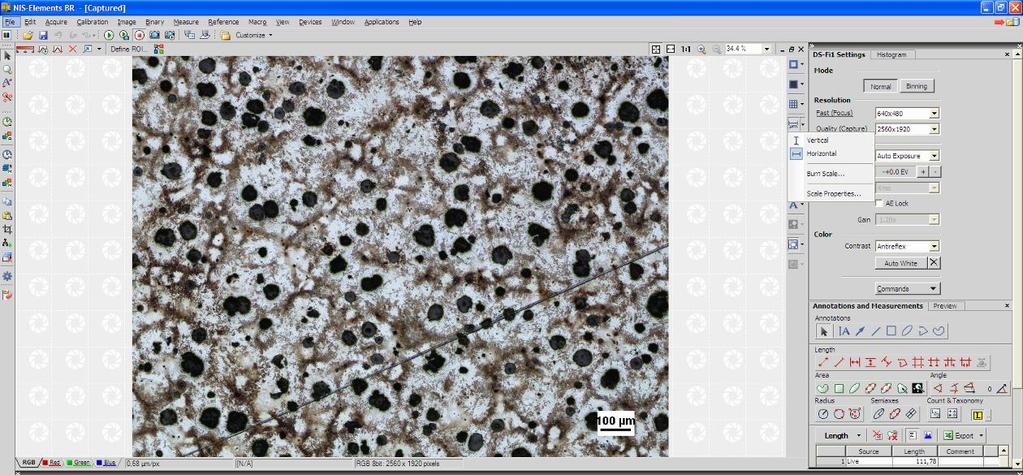The image size is (1023, 475).
Task: Select the ellipse annotation tool
Action: 908,331
